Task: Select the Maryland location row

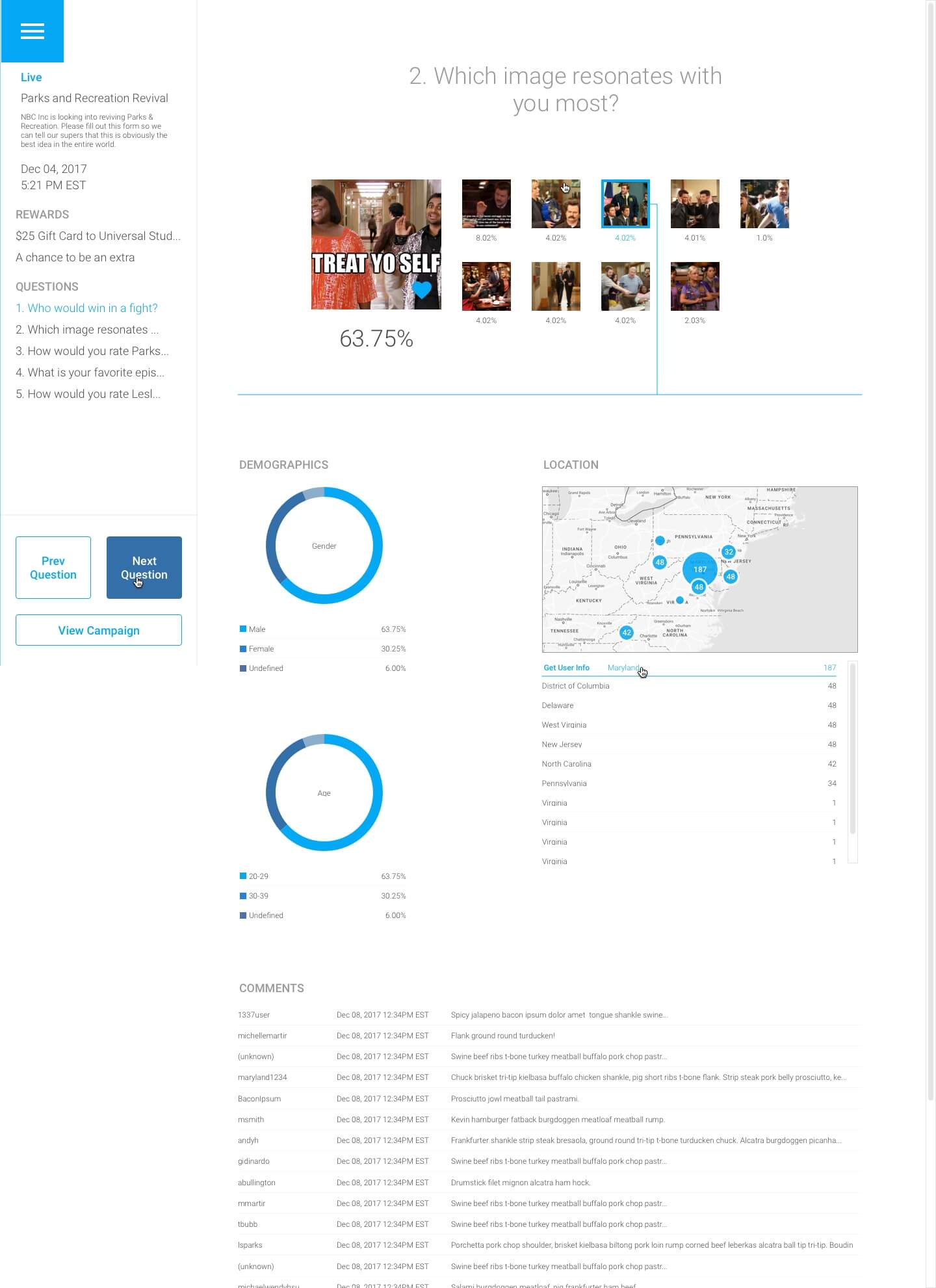Action: coord(689,668)
